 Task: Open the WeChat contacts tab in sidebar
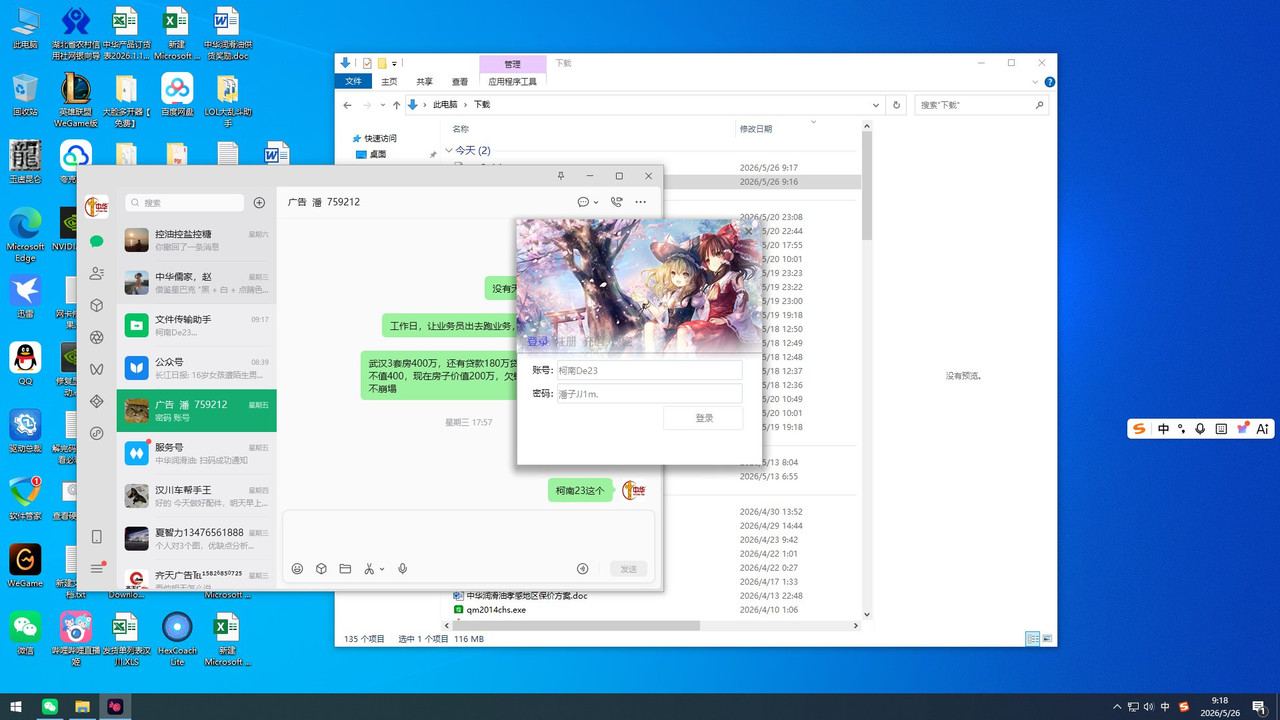97,273
